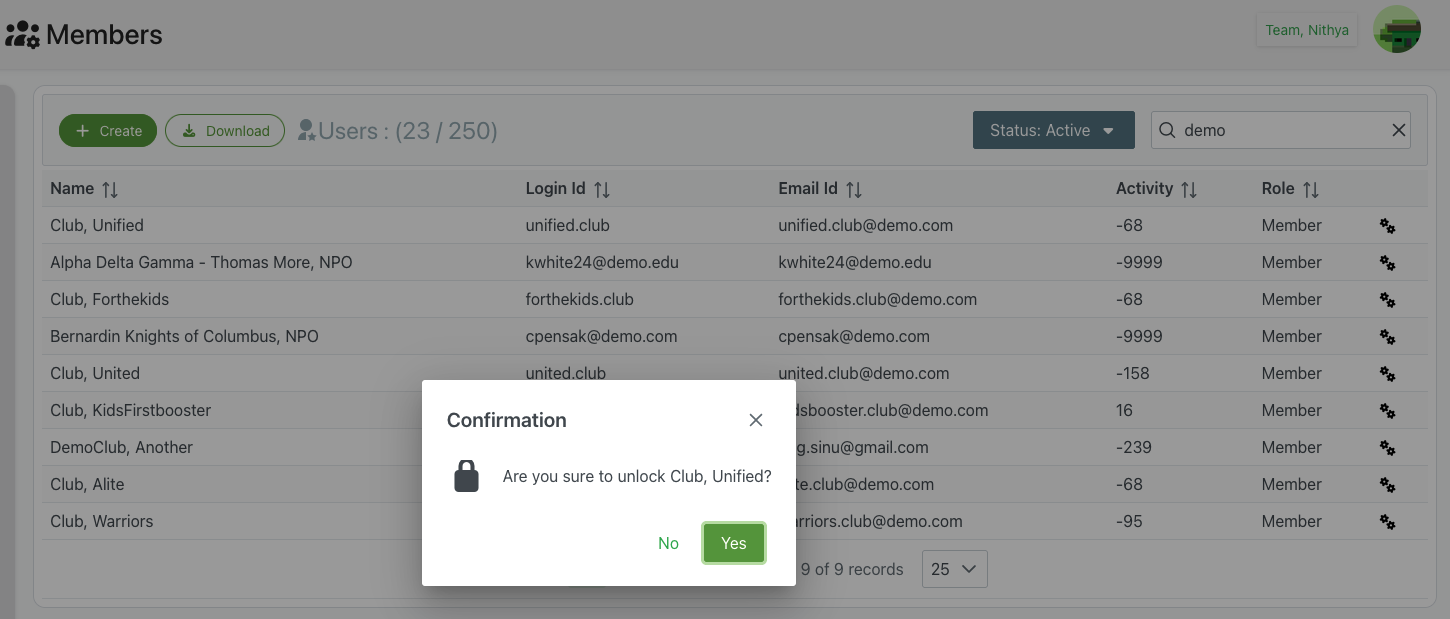Confirm unlock by clicking Yes
Screen dimensions: 1450x619
point(733,543)
